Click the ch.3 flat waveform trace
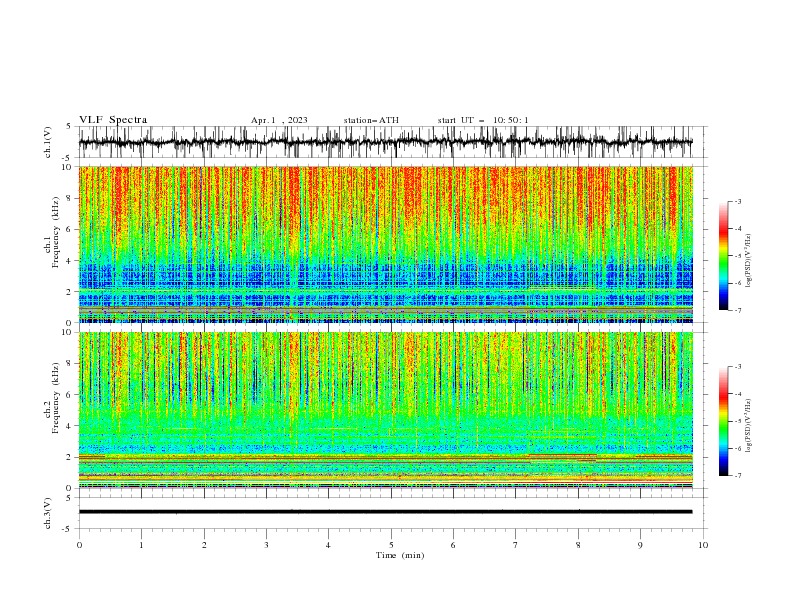This screenshot has width=792, height=612. [385, 512]
